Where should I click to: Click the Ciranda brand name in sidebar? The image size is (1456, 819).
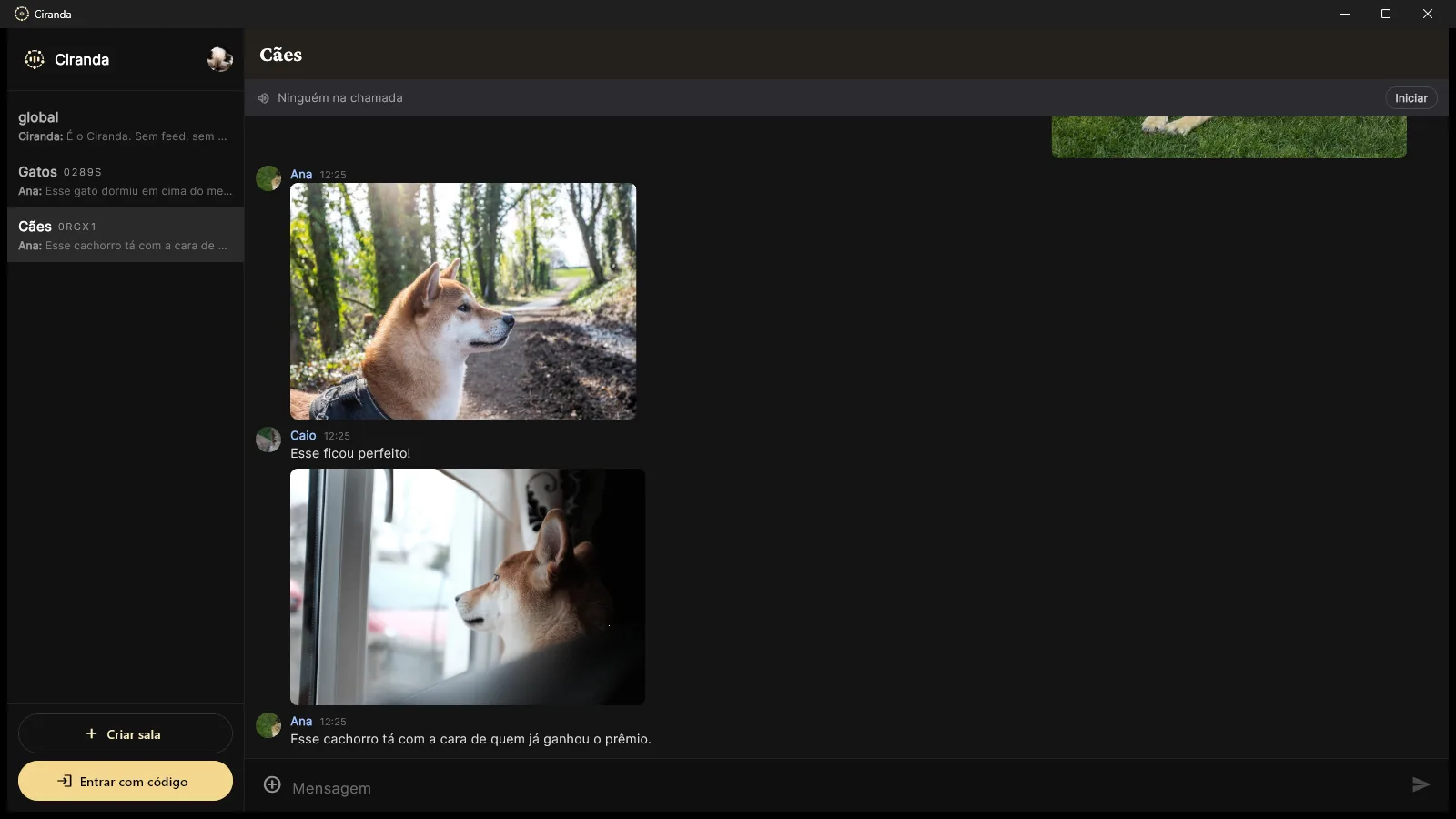(82, 59)
